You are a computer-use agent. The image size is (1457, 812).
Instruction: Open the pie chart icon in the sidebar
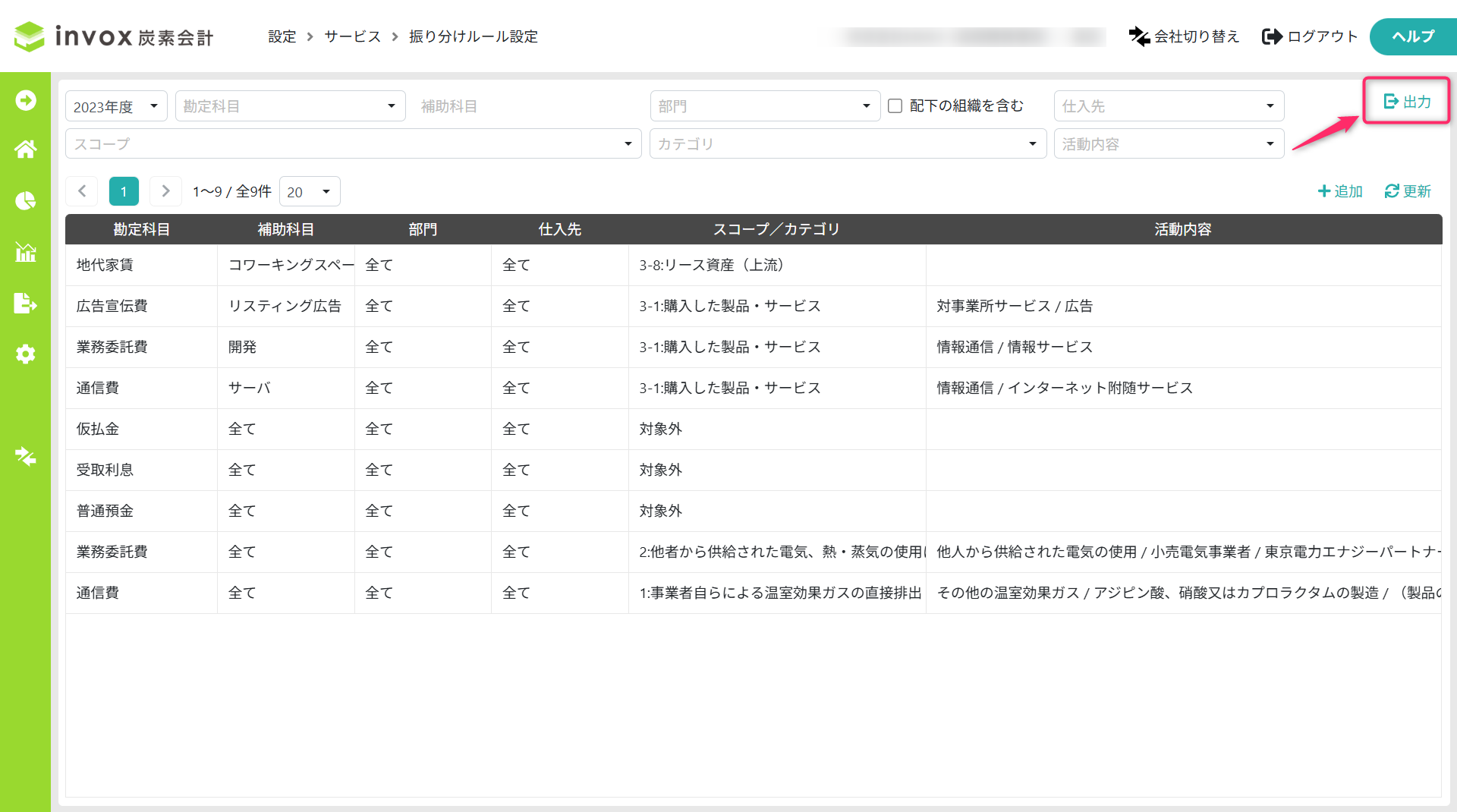[25, 200]
